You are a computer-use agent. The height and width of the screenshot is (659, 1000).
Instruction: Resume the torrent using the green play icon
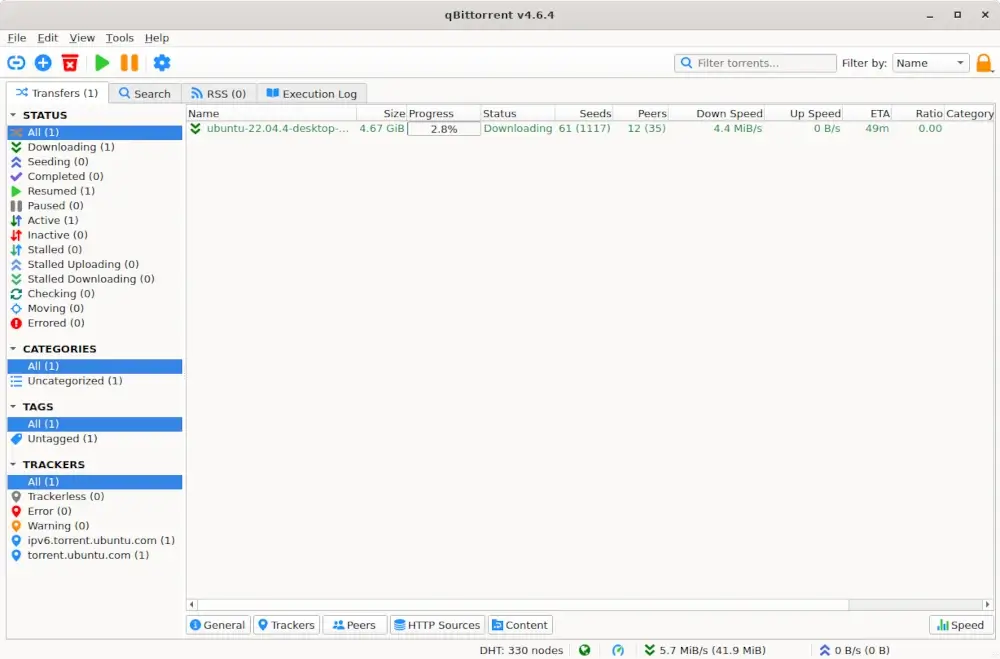101,62
